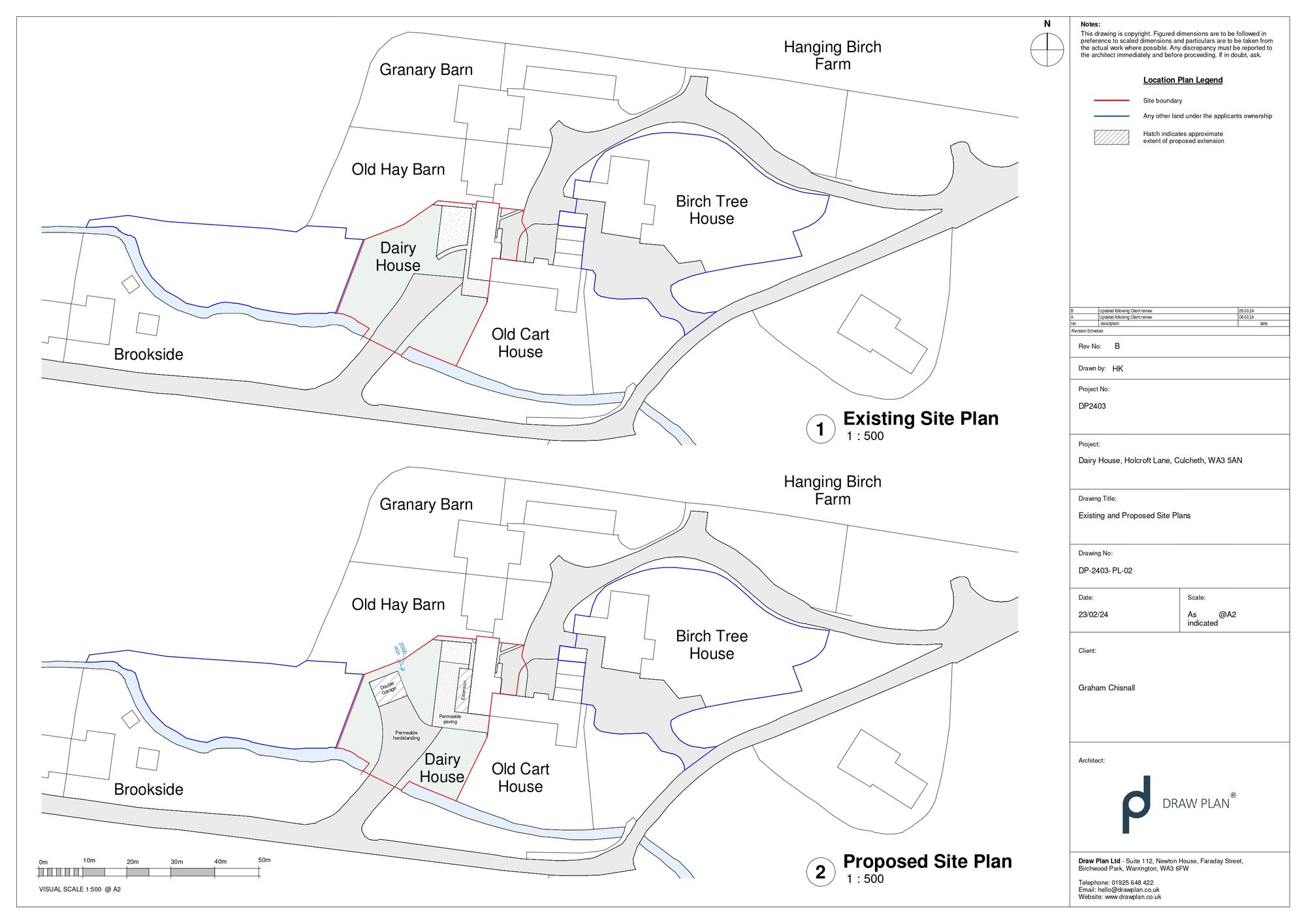Click 'Birch Tree House' in the Proposed Site Plan
1306x924 pixels.
pyautogui.click(x=712, y=645)
